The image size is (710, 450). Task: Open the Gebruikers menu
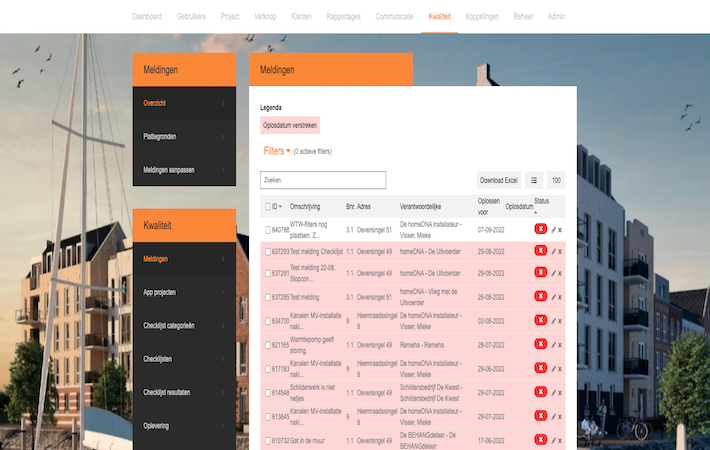coord(191,17)
